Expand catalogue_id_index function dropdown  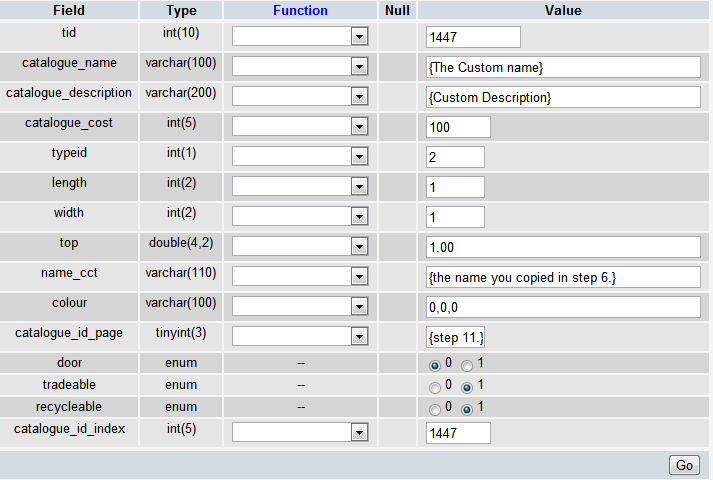300,432
